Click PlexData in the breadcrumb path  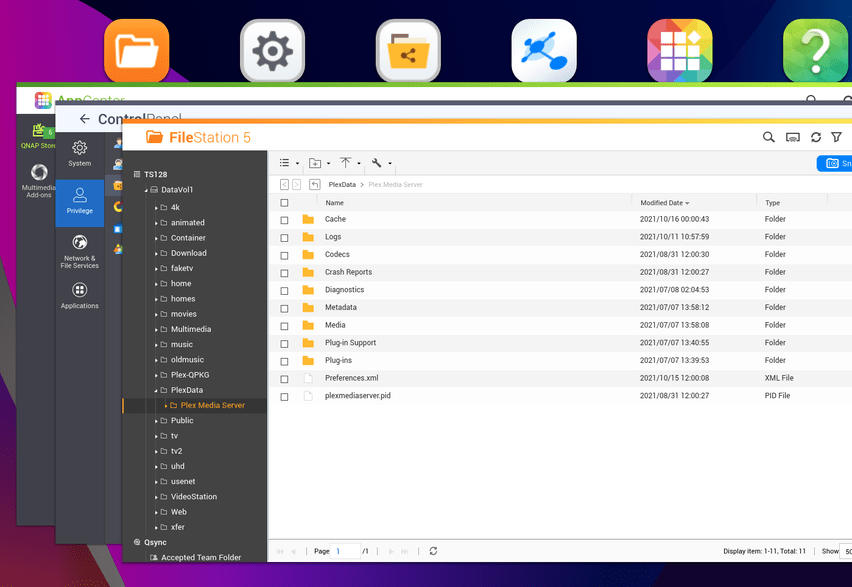[342, 185]
